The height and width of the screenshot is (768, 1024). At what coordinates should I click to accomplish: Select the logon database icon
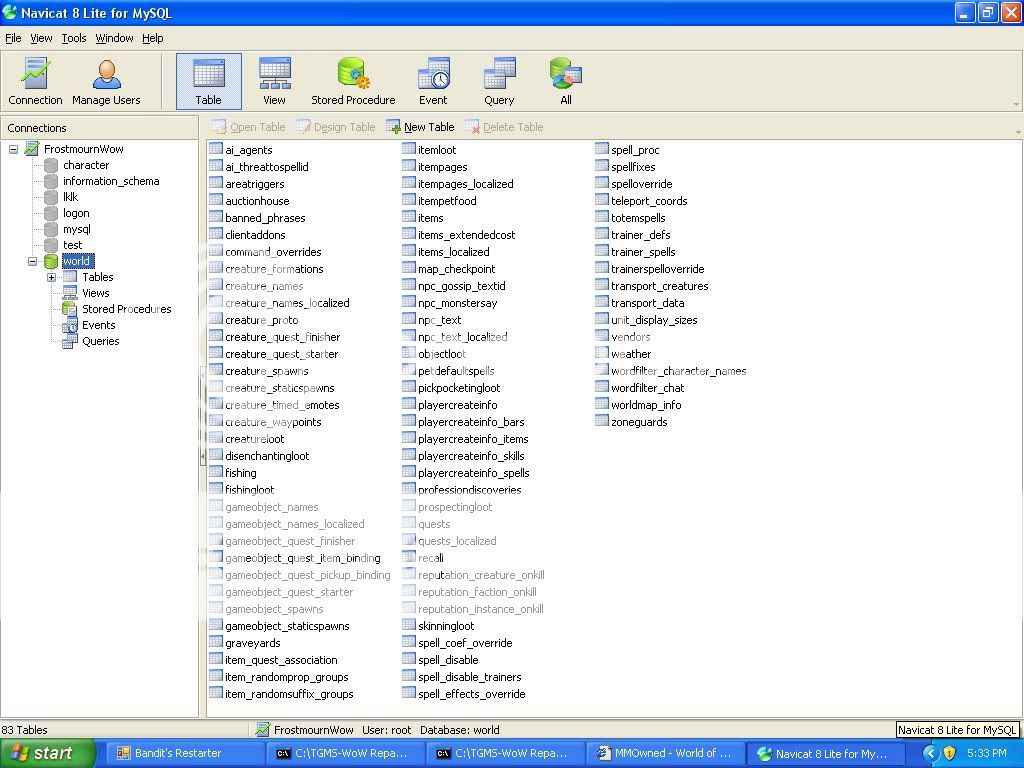[51, 213]
